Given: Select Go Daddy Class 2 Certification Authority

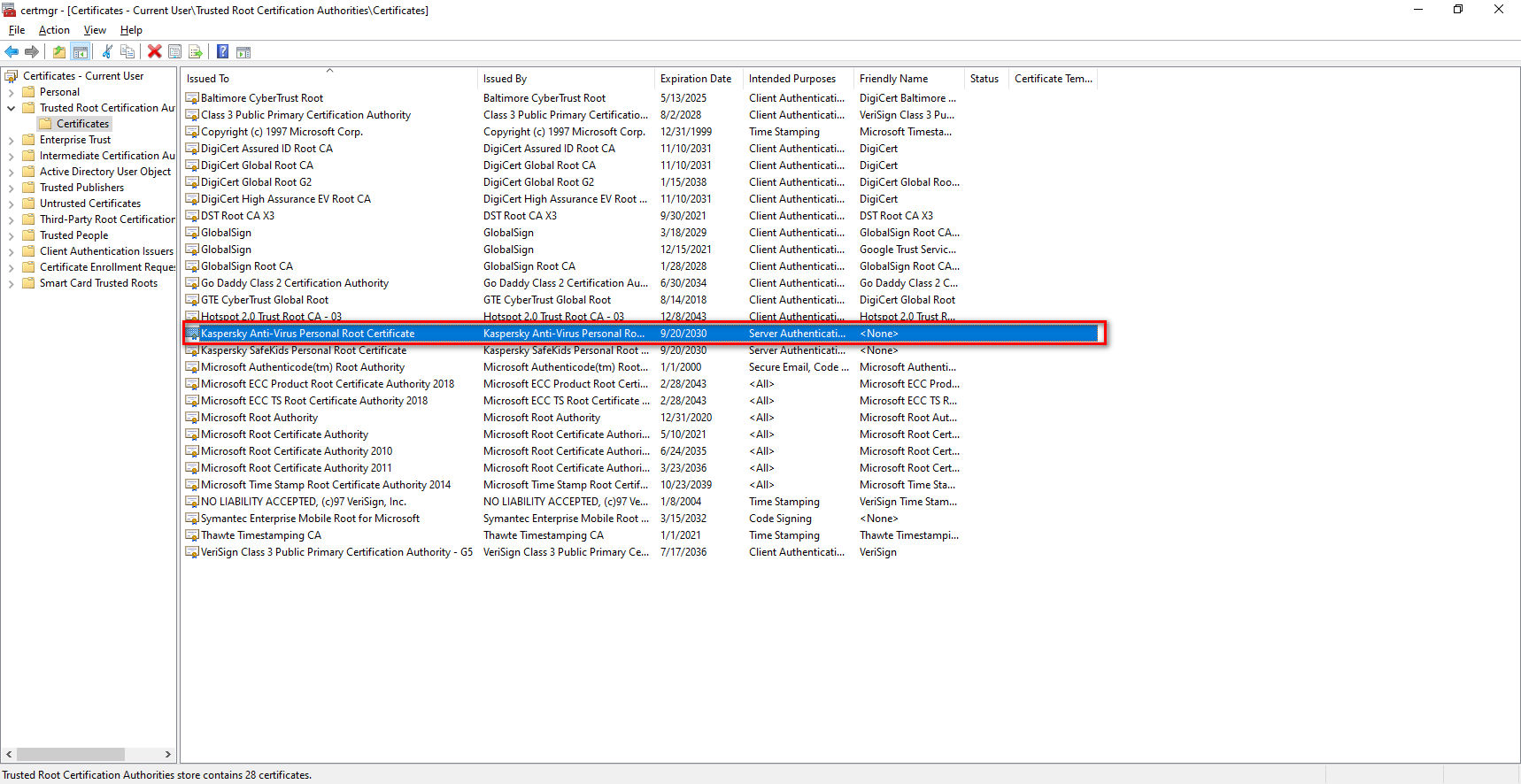Looking at the screenshot, I should pyautogui.click(x=295, y=283).
